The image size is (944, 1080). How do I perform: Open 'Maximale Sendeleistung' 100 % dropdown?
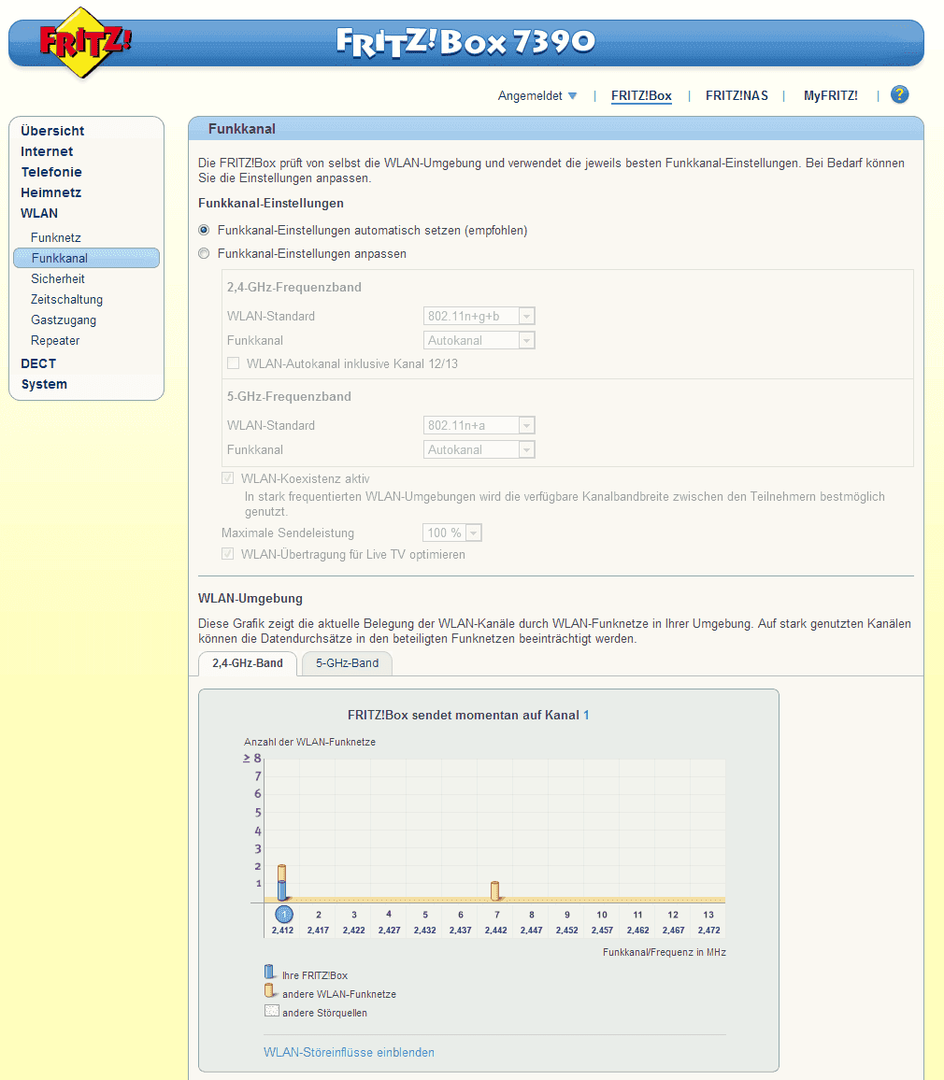(452, 532)
